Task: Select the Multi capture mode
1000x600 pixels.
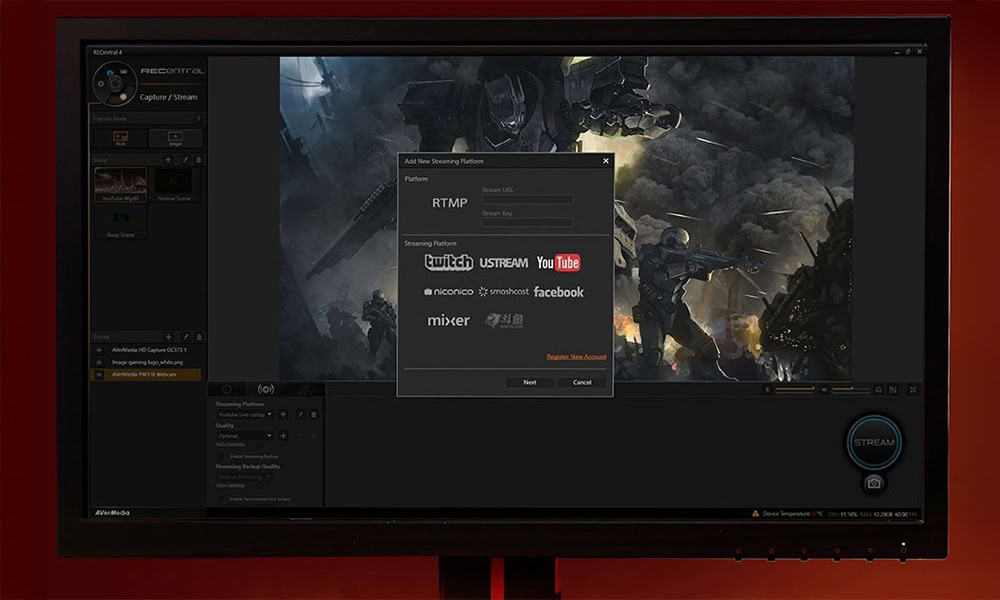Action: 121,139
